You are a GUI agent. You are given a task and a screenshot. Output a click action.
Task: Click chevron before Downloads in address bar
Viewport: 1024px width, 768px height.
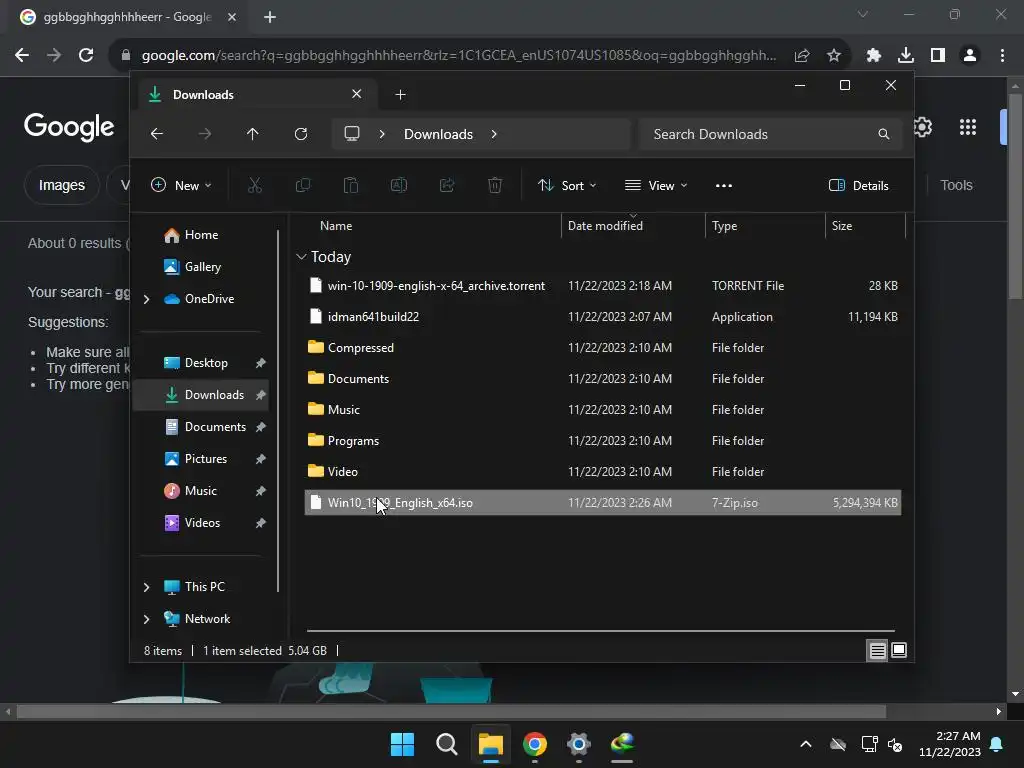click(x=382, y=134)
